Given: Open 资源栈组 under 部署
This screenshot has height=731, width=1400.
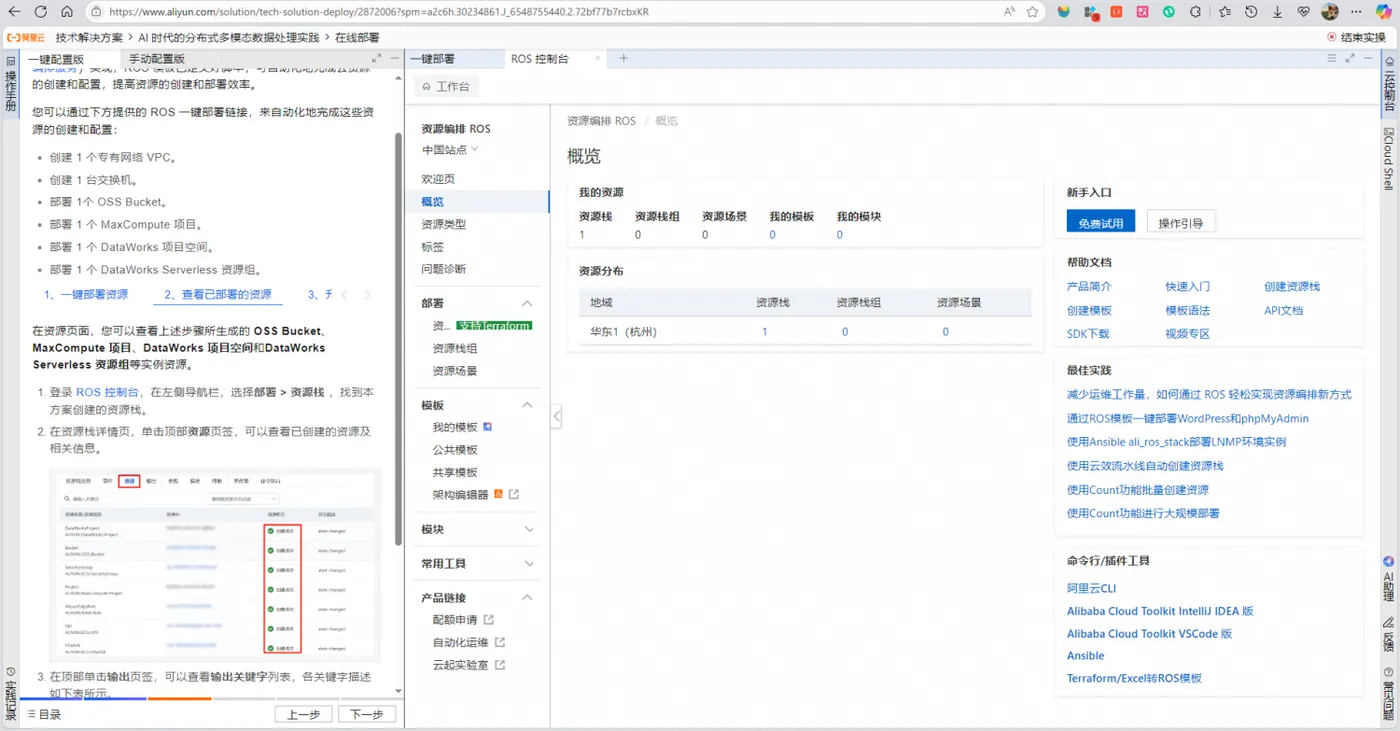Looking at the screenshot, I should [x=455, y=348].
